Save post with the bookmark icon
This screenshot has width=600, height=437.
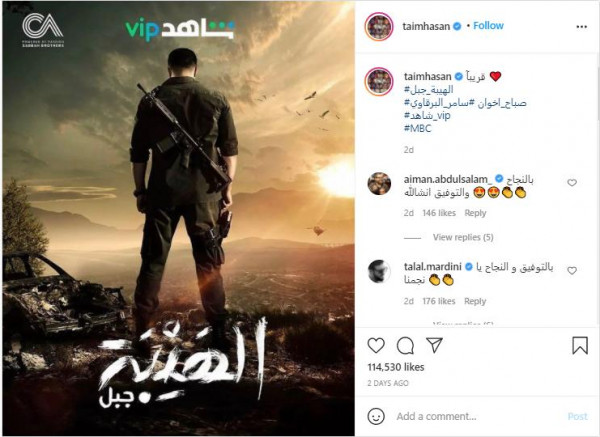pyautogui.click(x=580, y=346)
